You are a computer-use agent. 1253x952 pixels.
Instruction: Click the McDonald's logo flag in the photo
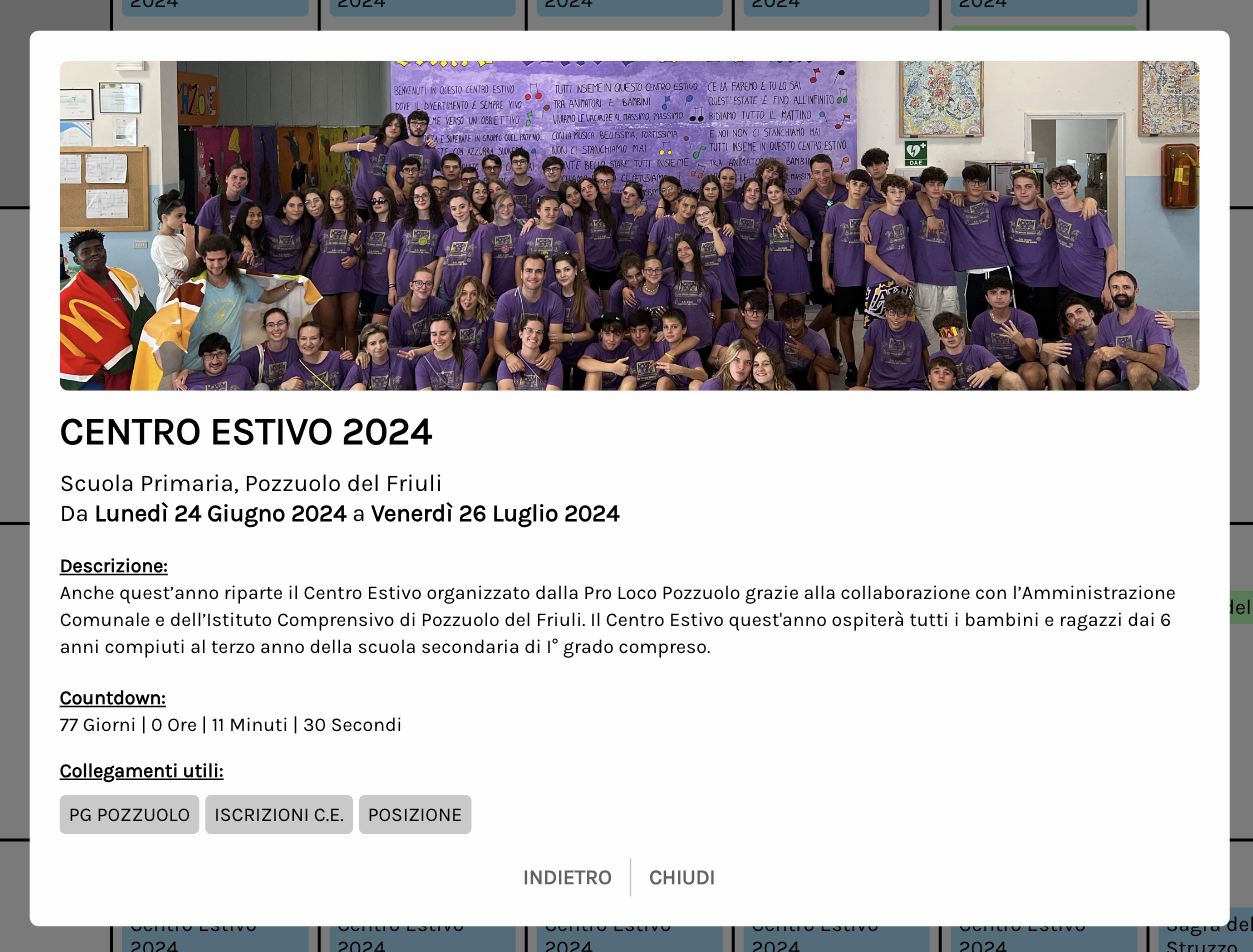pos(95,318)
